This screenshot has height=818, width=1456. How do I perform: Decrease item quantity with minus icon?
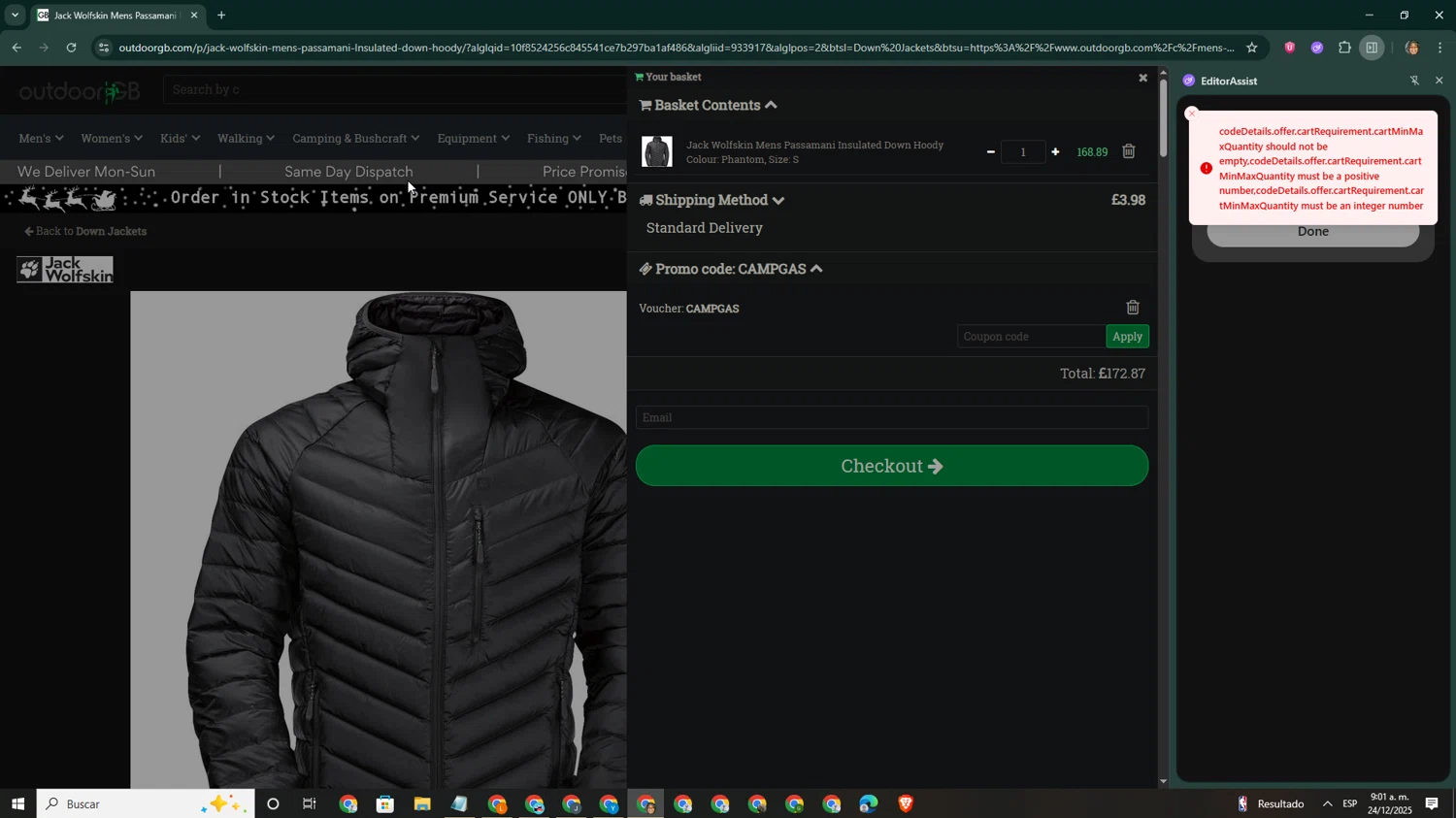pyautogui.click(x=990, y=151)
